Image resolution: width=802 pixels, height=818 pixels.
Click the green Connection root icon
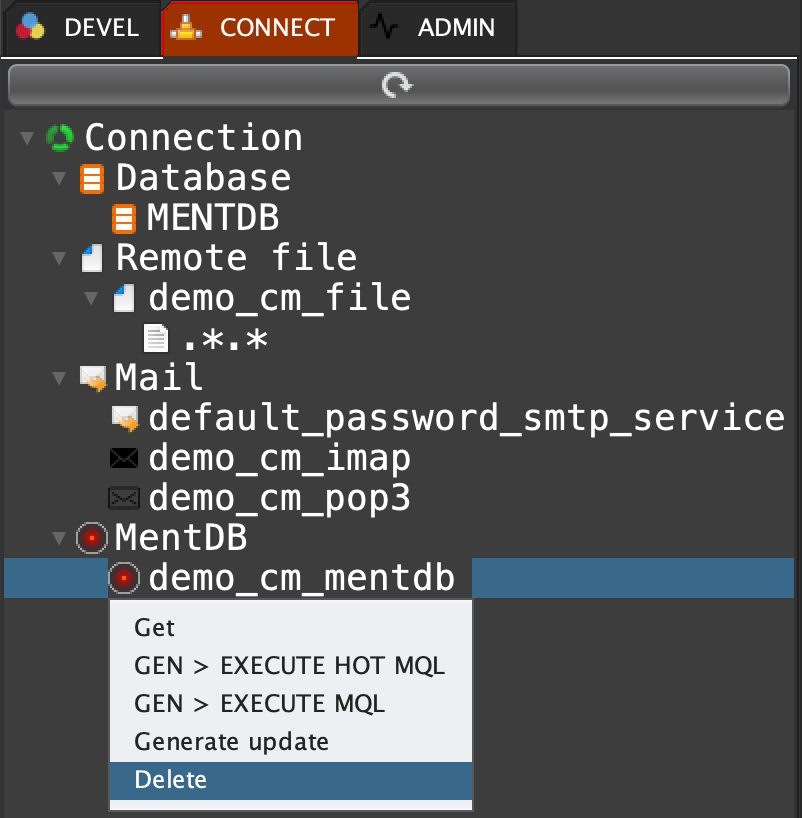(x=62, y=138)
